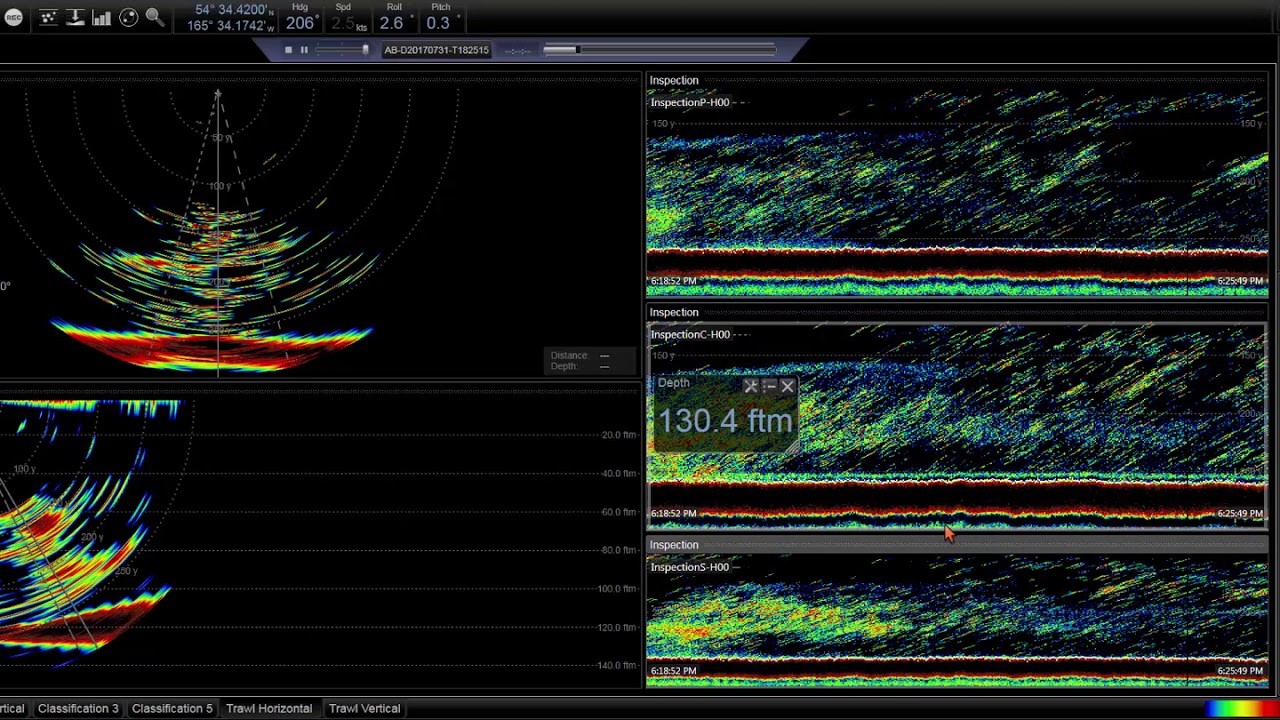
Task: Minimize the Depth info widget
Action: (769, 386)
